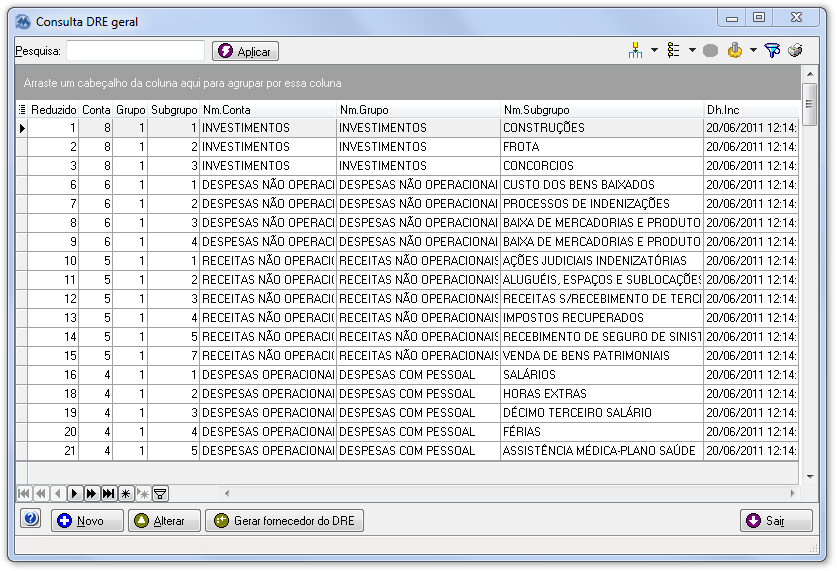Select the HORAS EXTRAS cell
This screenshot has width=837, height=571.
point(602,394)
